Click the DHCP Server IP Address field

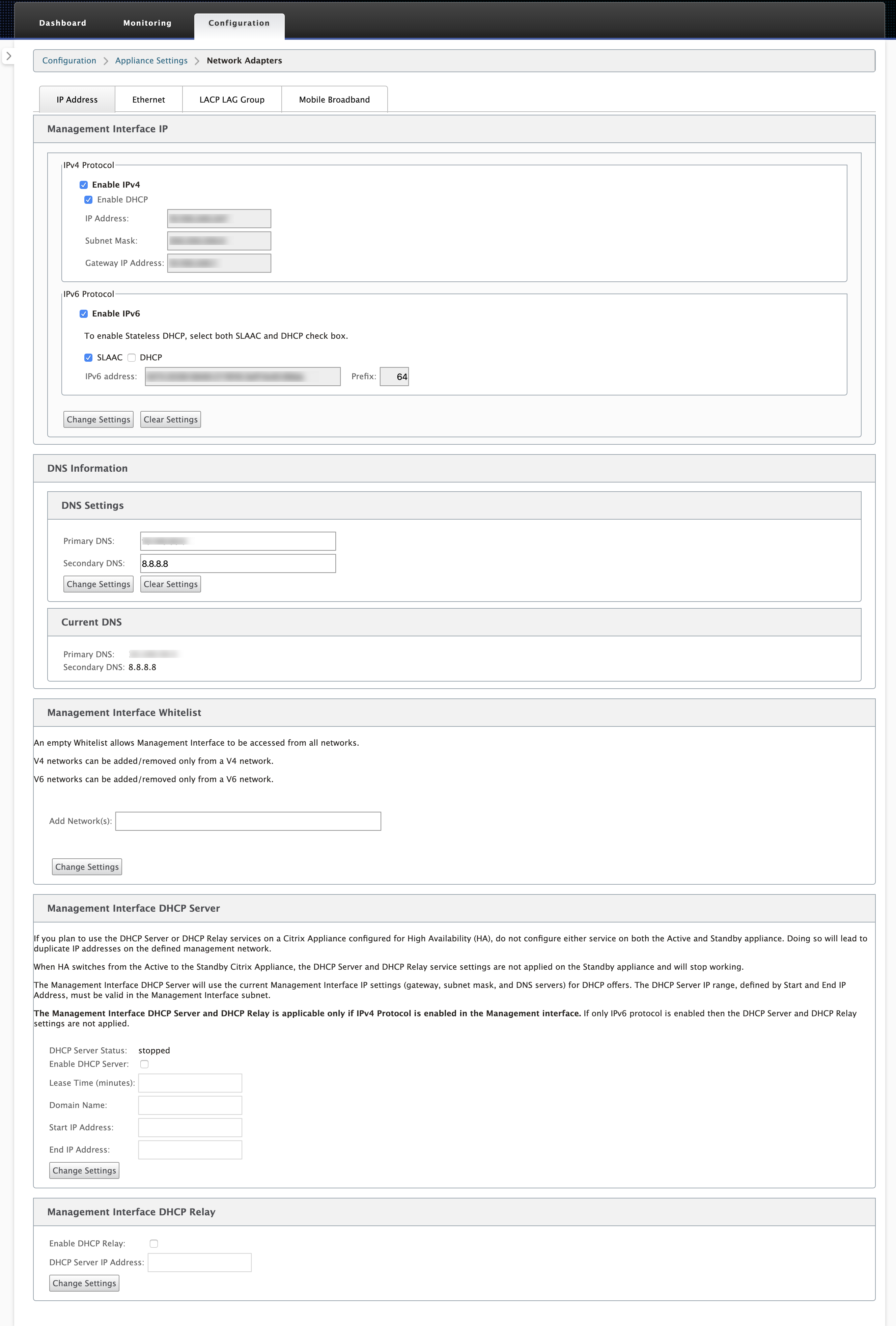(199, 1262)
